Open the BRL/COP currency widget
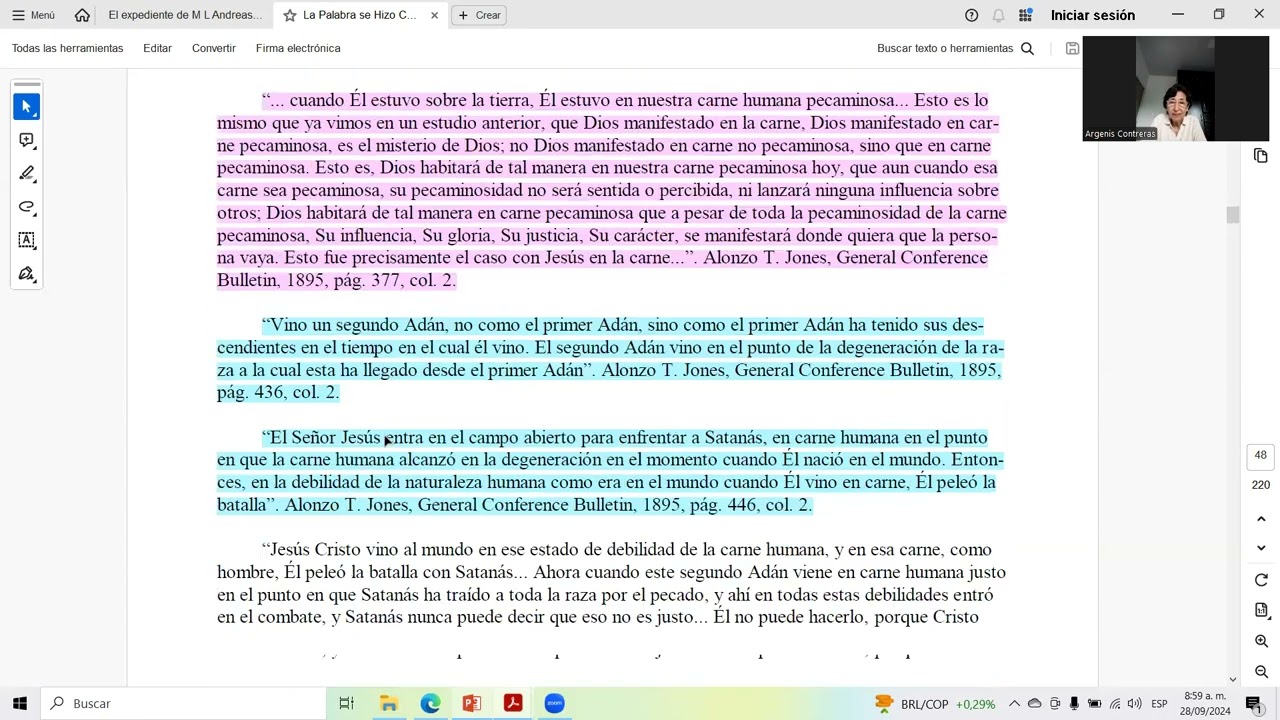The height and width of the screenshot is (720, 1280). point(935,704)
